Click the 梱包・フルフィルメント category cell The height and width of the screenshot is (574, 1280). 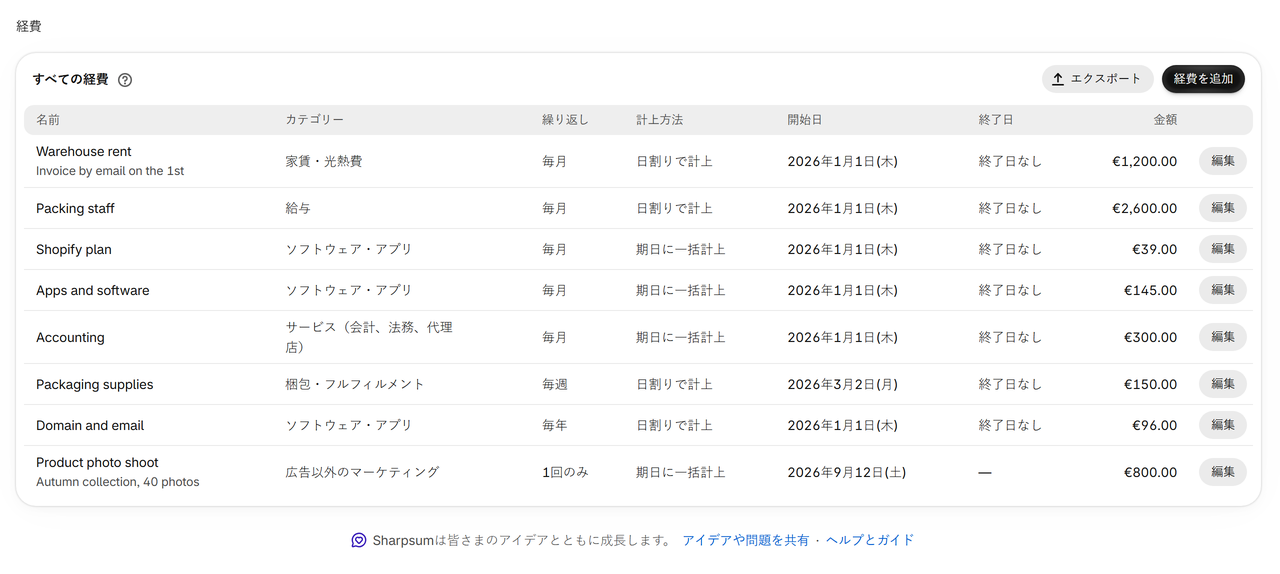pos(355,384)
